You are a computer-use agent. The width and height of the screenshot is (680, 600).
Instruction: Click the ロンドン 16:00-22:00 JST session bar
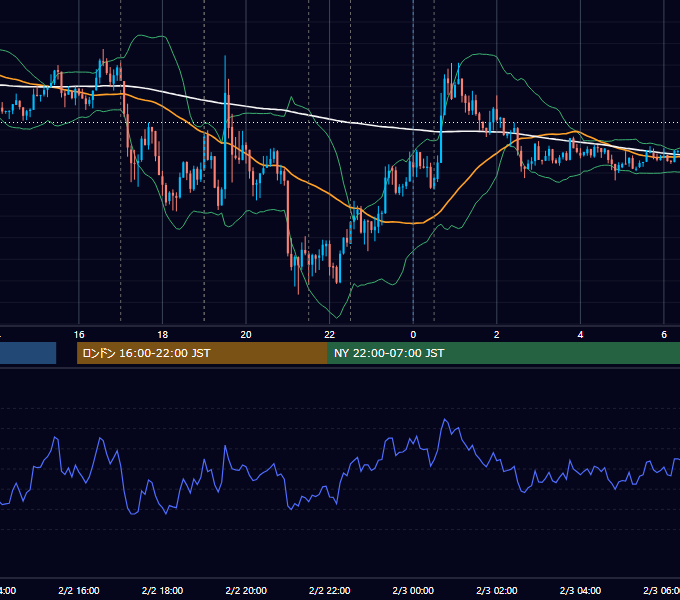(x=202, y=353)
